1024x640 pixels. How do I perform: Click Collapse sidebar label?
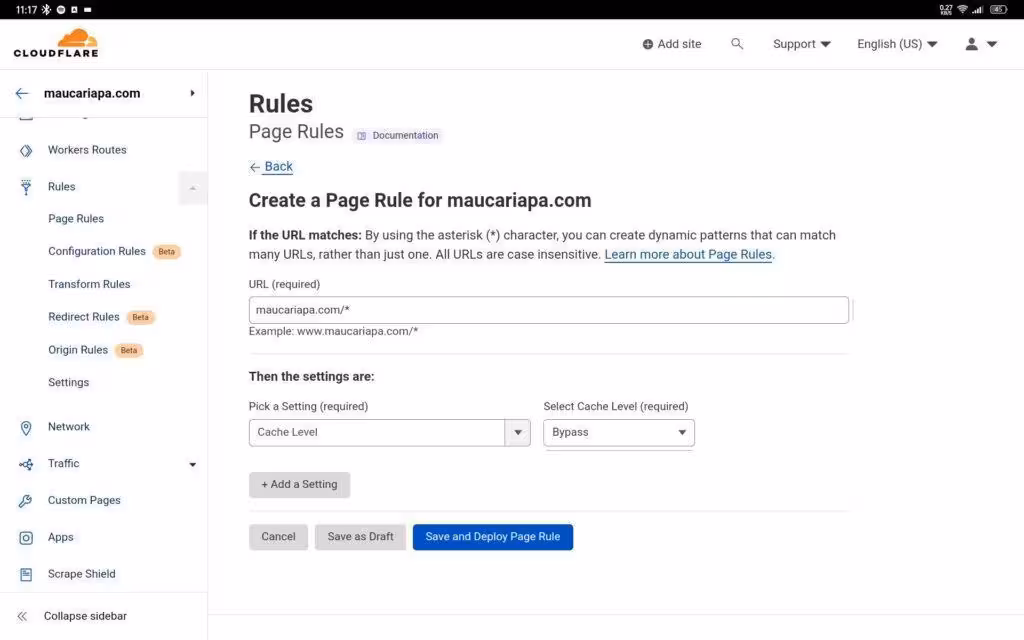pyautogui.click(x=85, y=616)
